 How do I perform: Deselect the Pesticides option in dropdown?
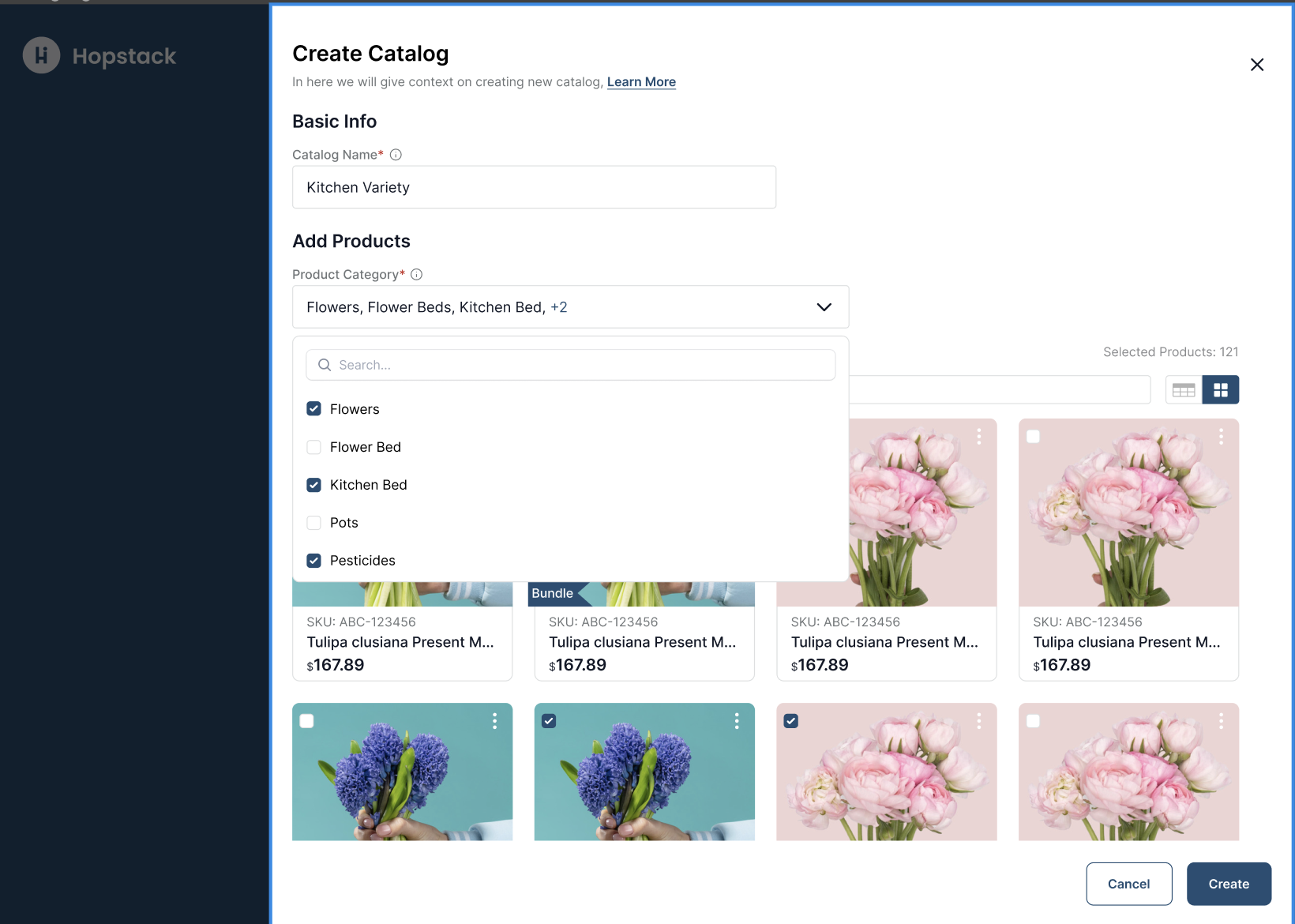coord(314,561)
